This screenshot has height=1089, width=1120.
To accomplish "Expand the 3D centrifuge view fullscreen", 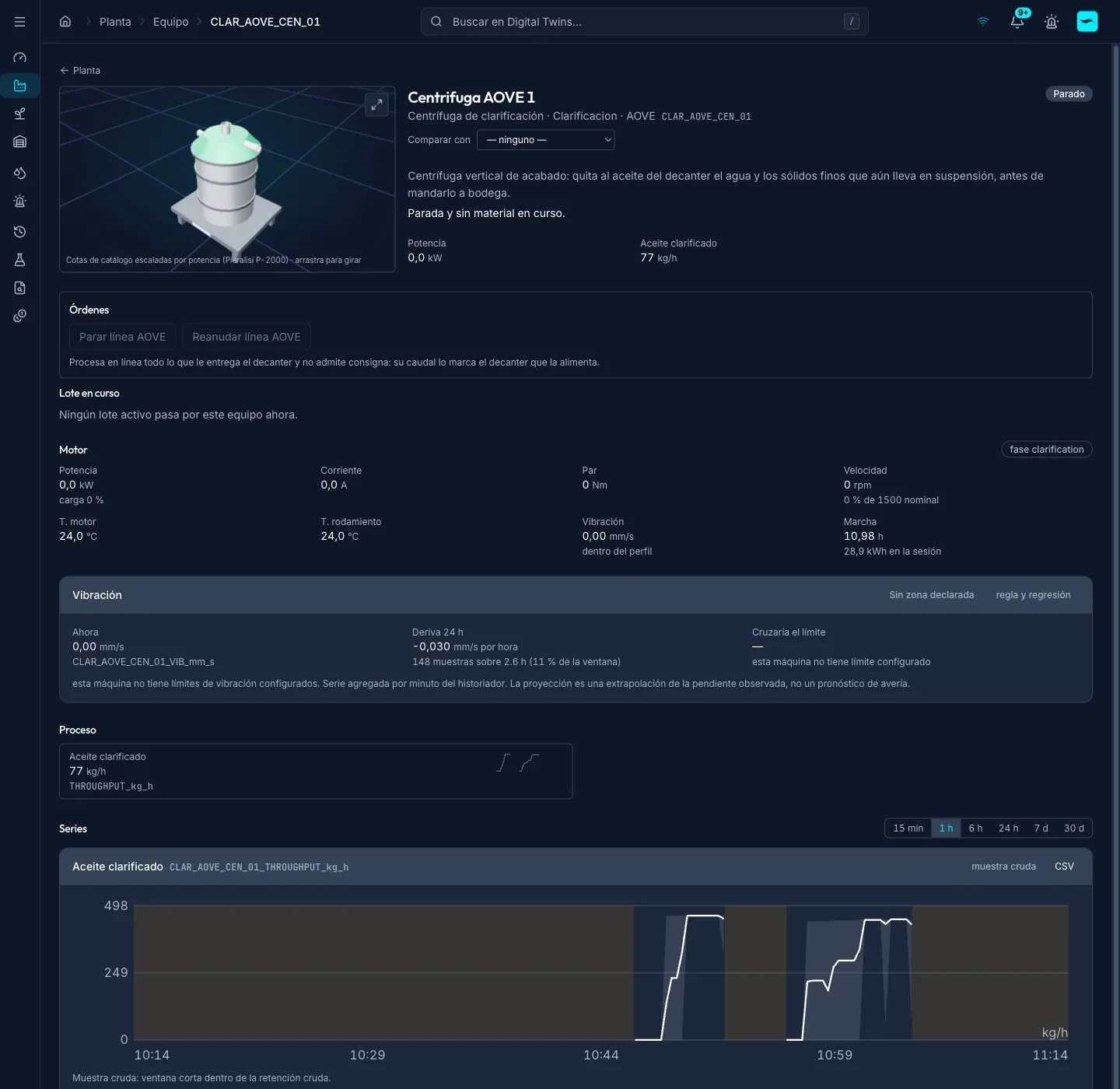I will (x=376, y=104).
